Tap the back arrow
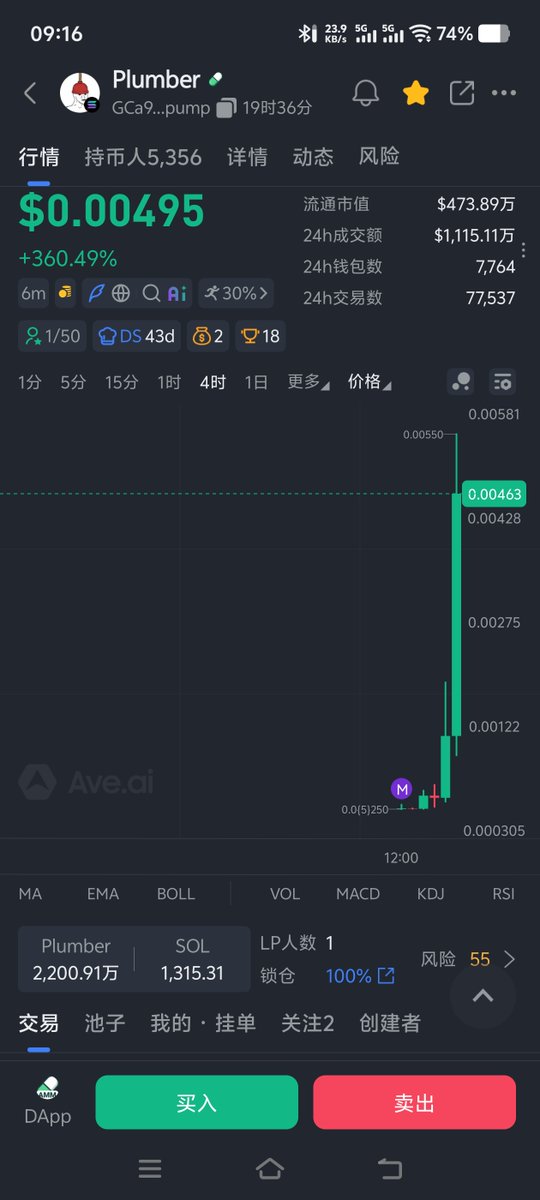The height and width of the screenshot is (1200, 540). 30,93
